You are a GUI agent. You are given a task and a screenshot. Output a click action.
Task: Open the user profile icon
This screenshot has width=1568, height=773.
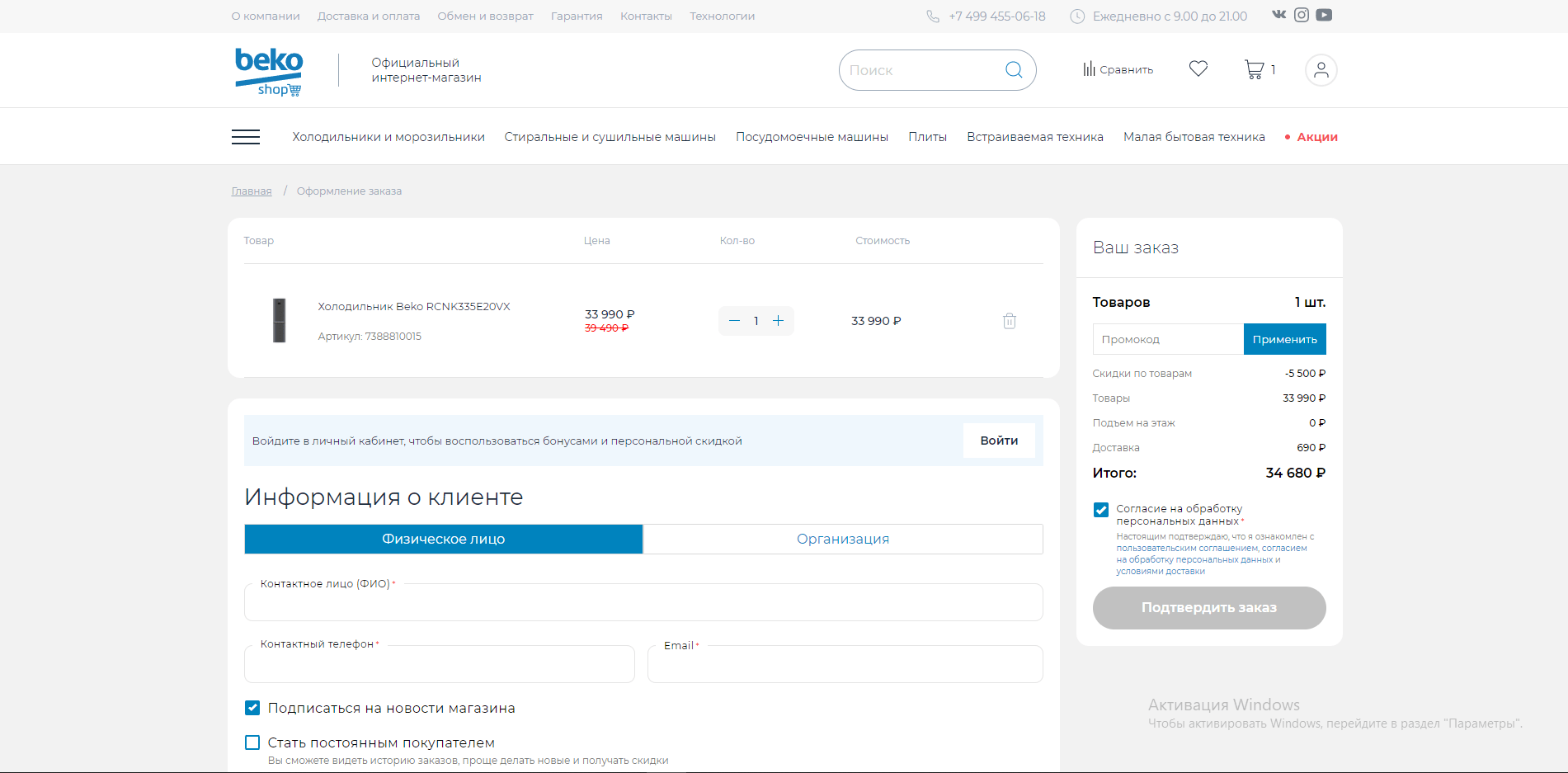point(1321,70)
